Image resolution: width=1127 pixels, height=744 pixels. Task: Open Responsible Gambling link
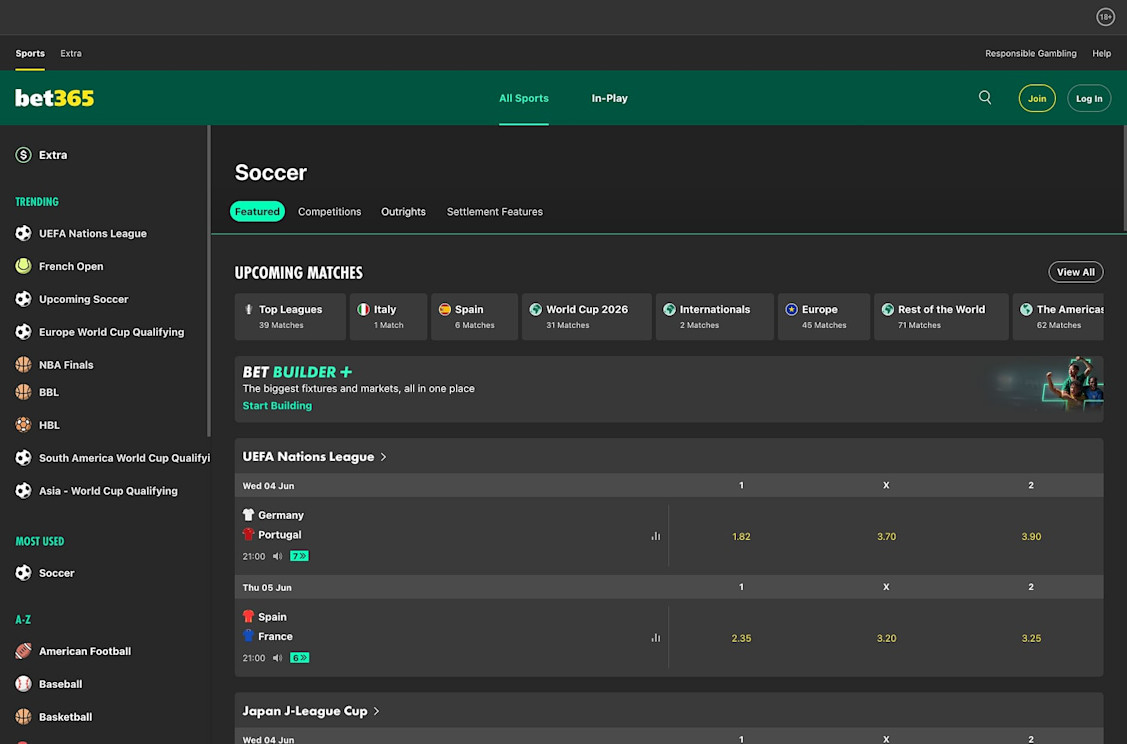[1031, 53]
